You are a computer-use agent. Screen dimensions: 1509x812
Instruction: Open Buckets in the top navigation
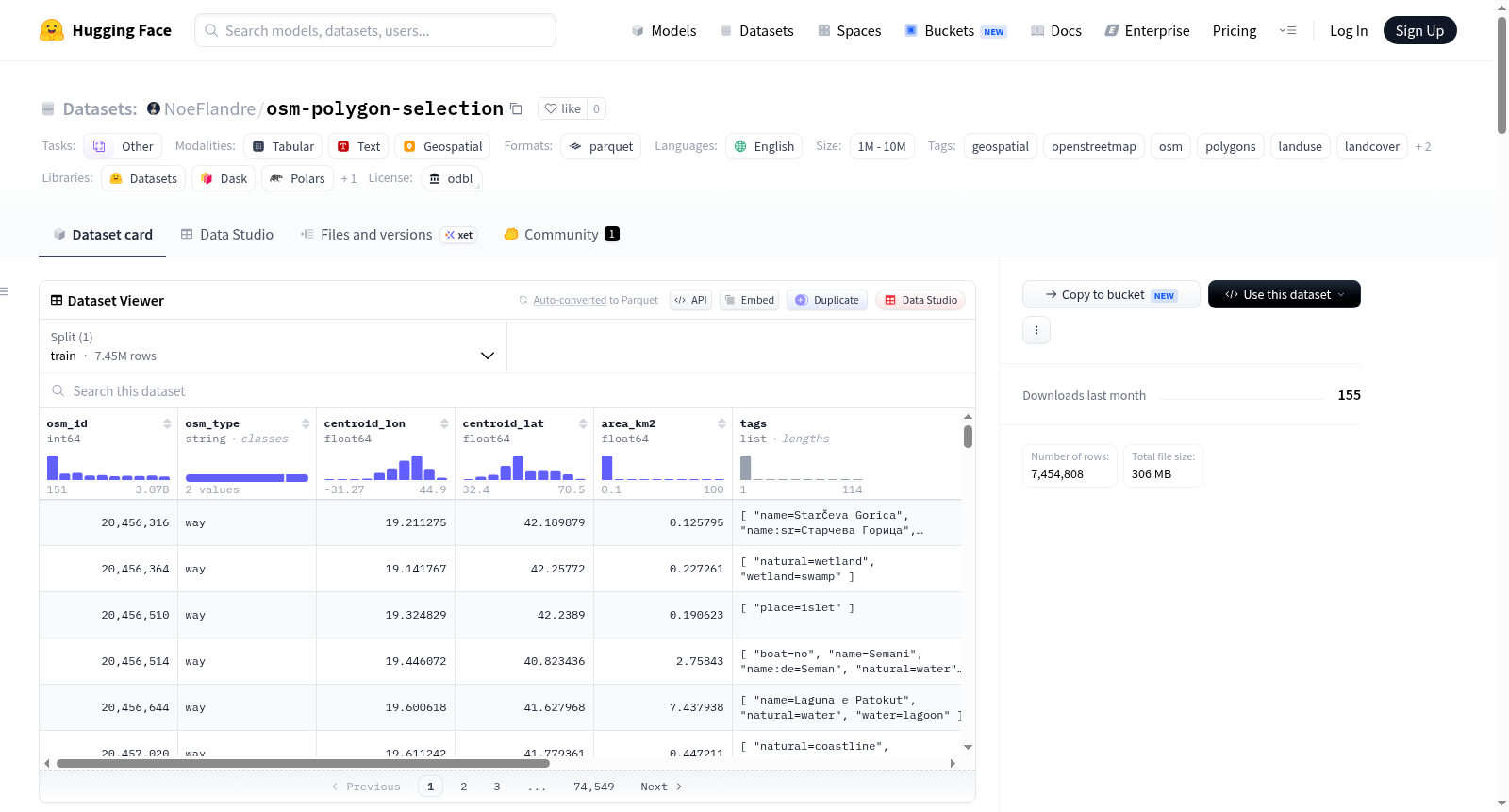[x=955, y=30]
